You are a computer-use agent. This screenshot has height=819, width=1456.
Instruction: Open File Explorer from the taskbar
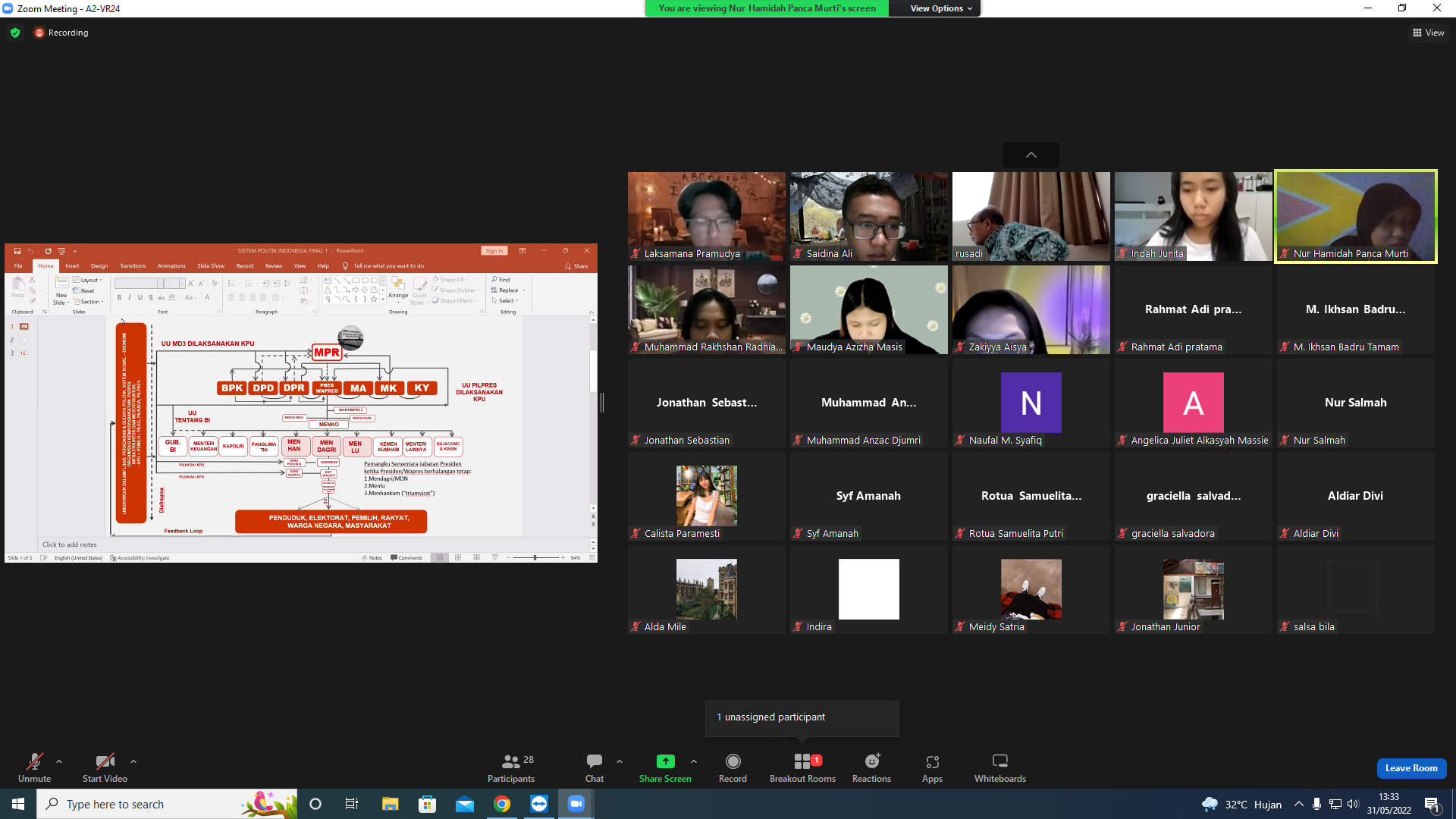[390, 804]
